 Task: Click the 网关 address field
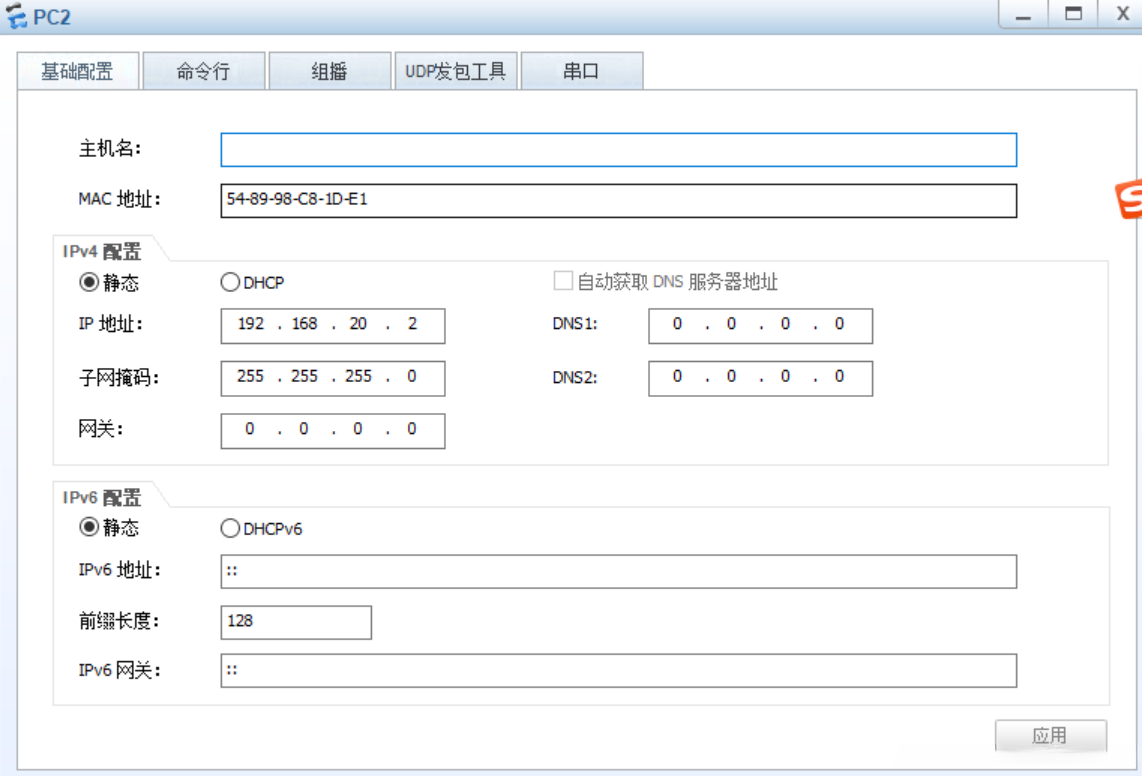point(333,431)
